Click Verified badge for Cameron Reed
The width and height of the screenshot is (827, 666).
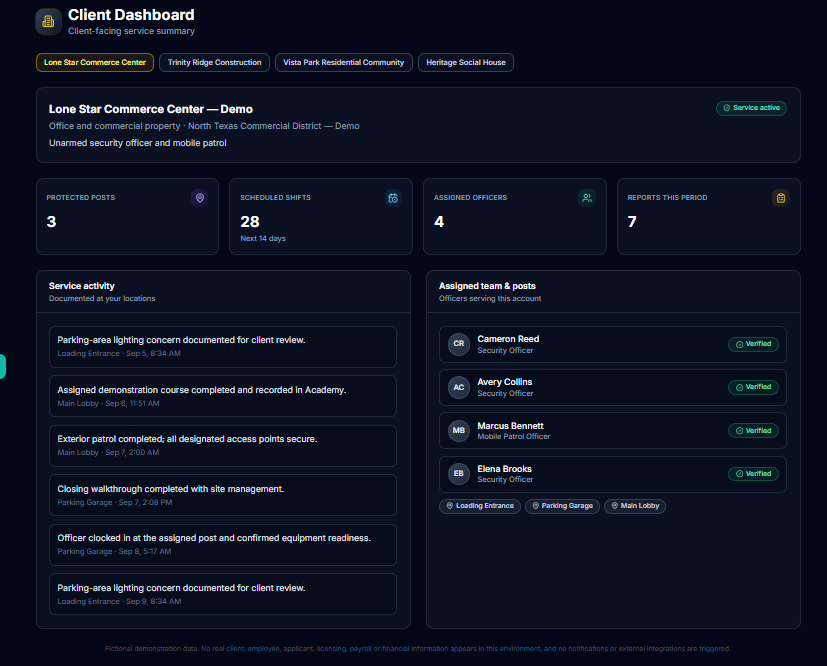753,344
